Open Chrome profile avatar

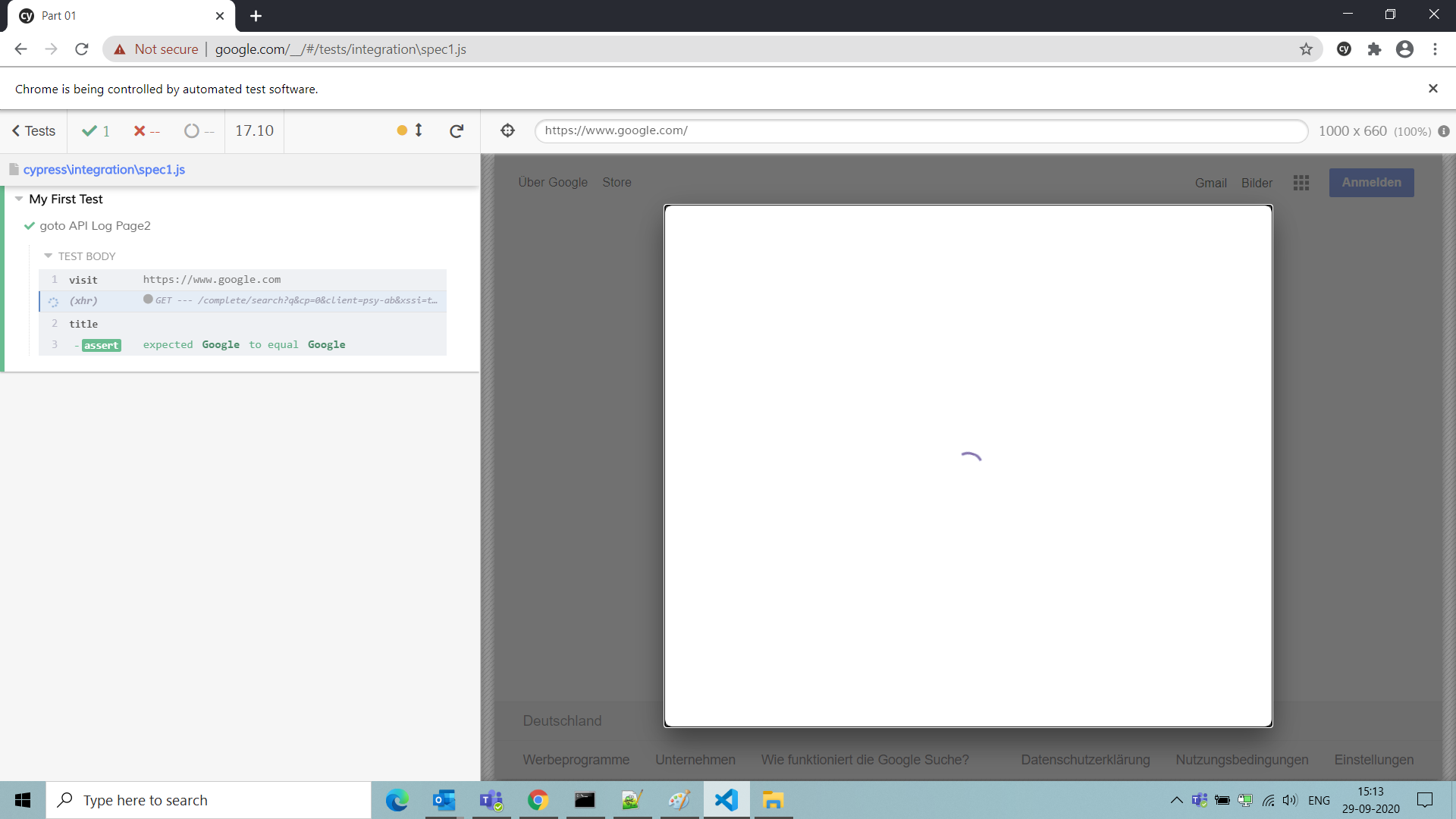click(1404, 49)
